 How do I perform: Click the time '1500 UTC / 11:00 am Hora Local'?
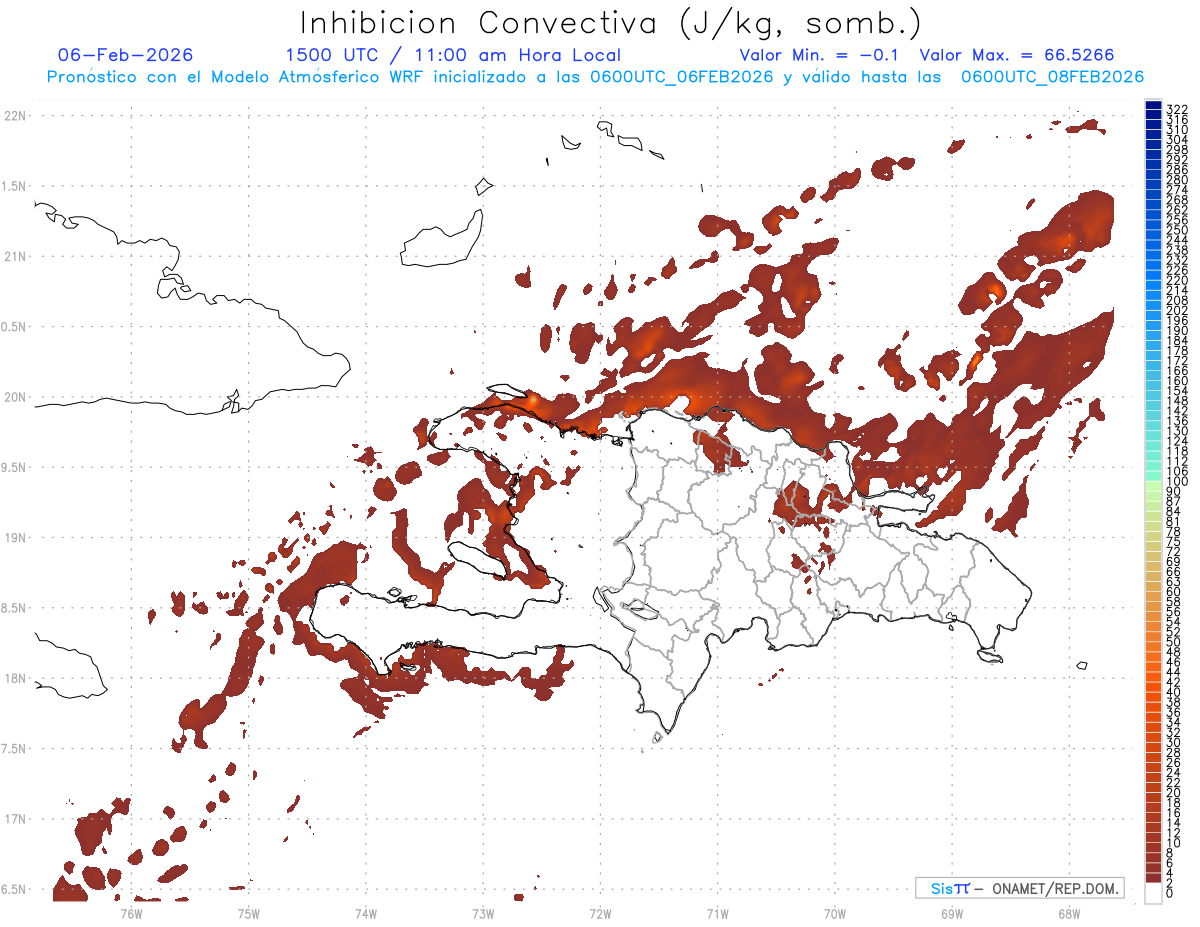coord(453,56)
